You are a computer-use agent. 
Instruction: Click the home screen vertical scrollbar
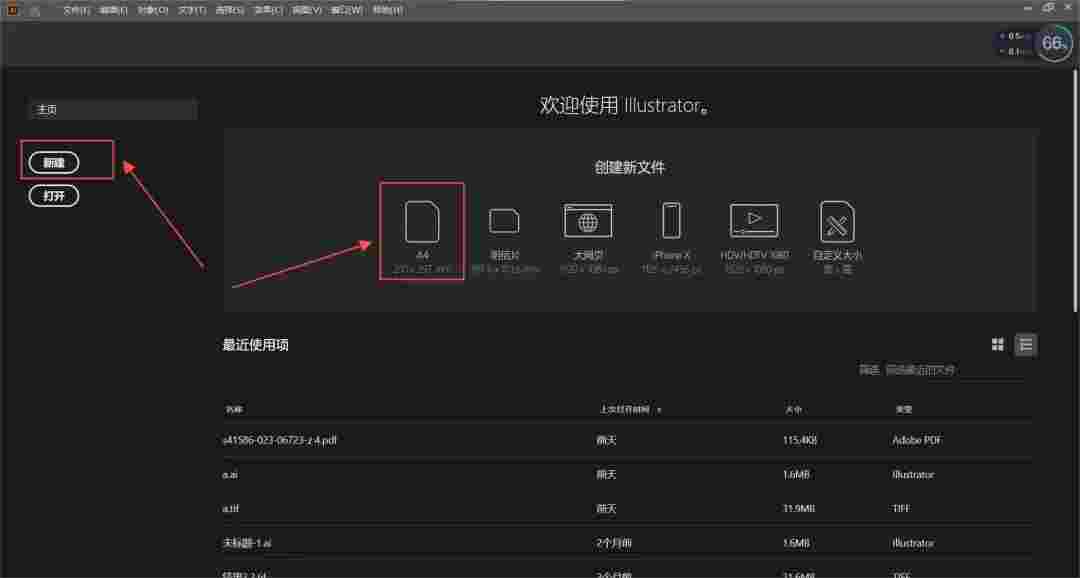(1076, 193)
